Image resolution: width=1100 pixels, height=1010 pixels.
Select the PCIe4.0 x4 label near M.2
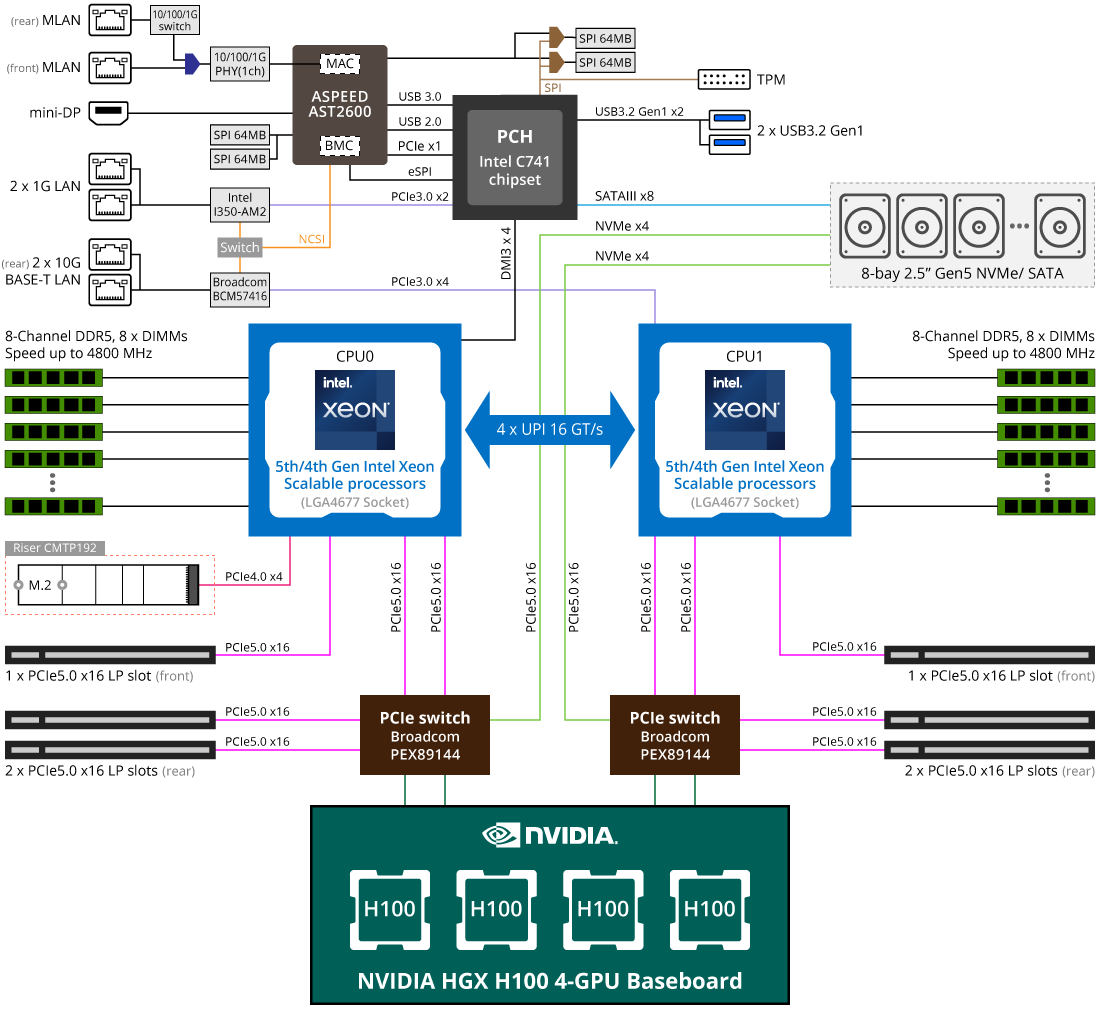pyautogui.click(x=254, y=577)
